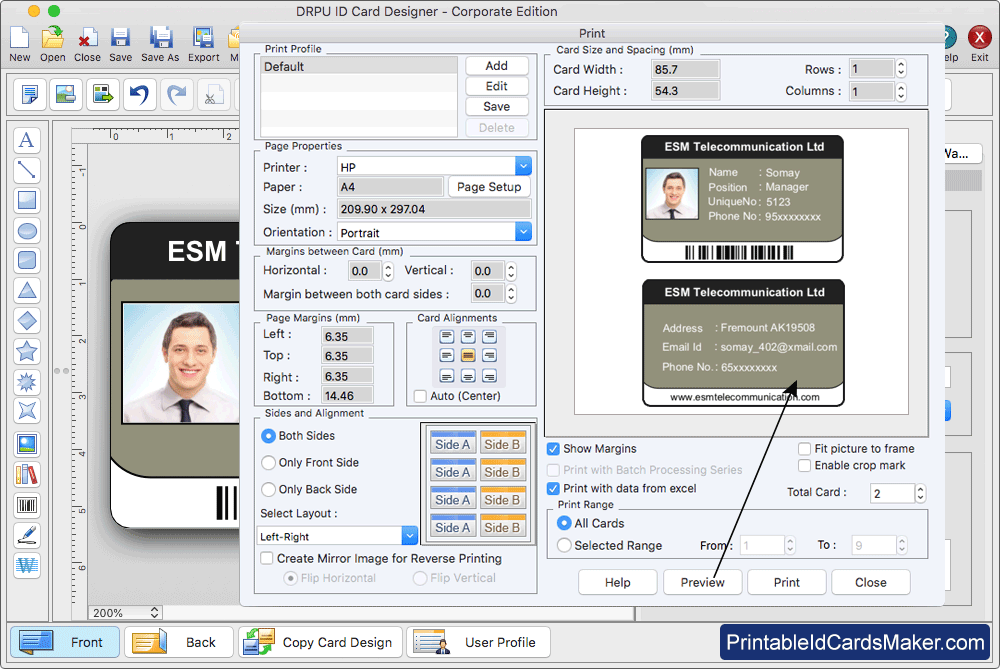Image resolution: width=1000 pixels, height=669 pixels.
Task: Open the Orientation dropdown showing Portrait
Action: coord(523,232)
